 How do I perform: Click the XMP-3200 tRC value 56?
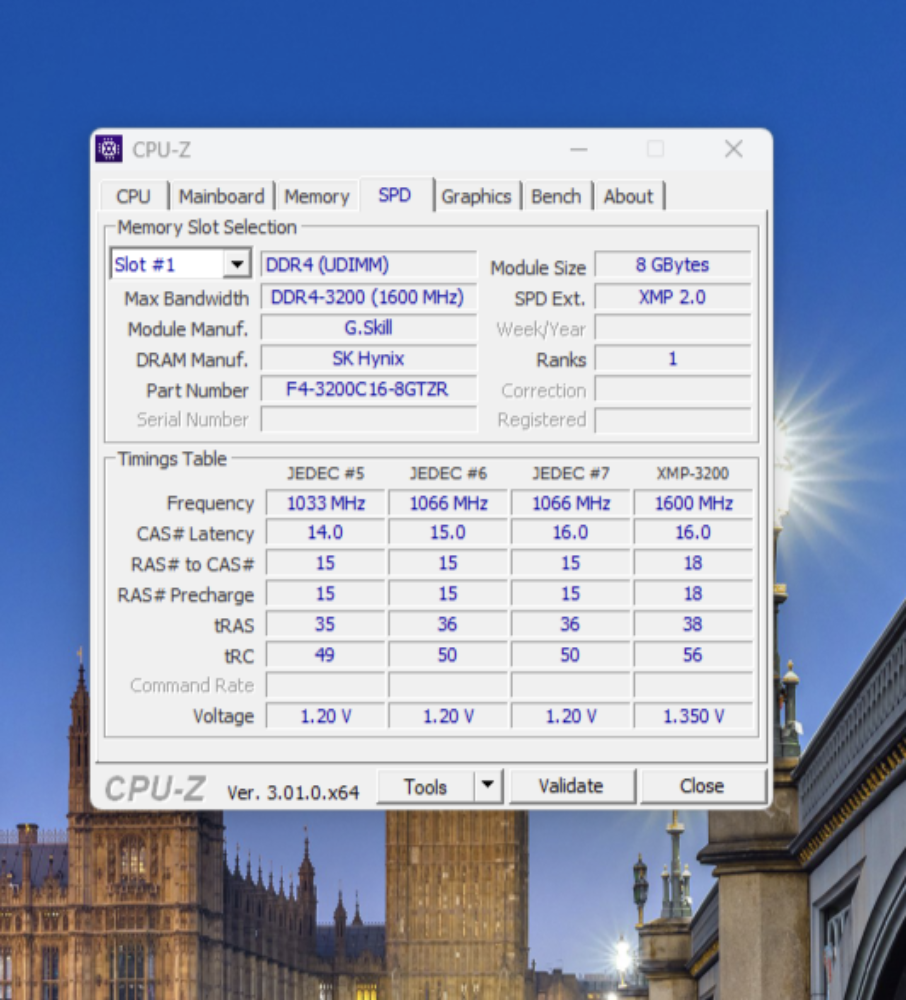pyautogui.click(x=693, y=655)
